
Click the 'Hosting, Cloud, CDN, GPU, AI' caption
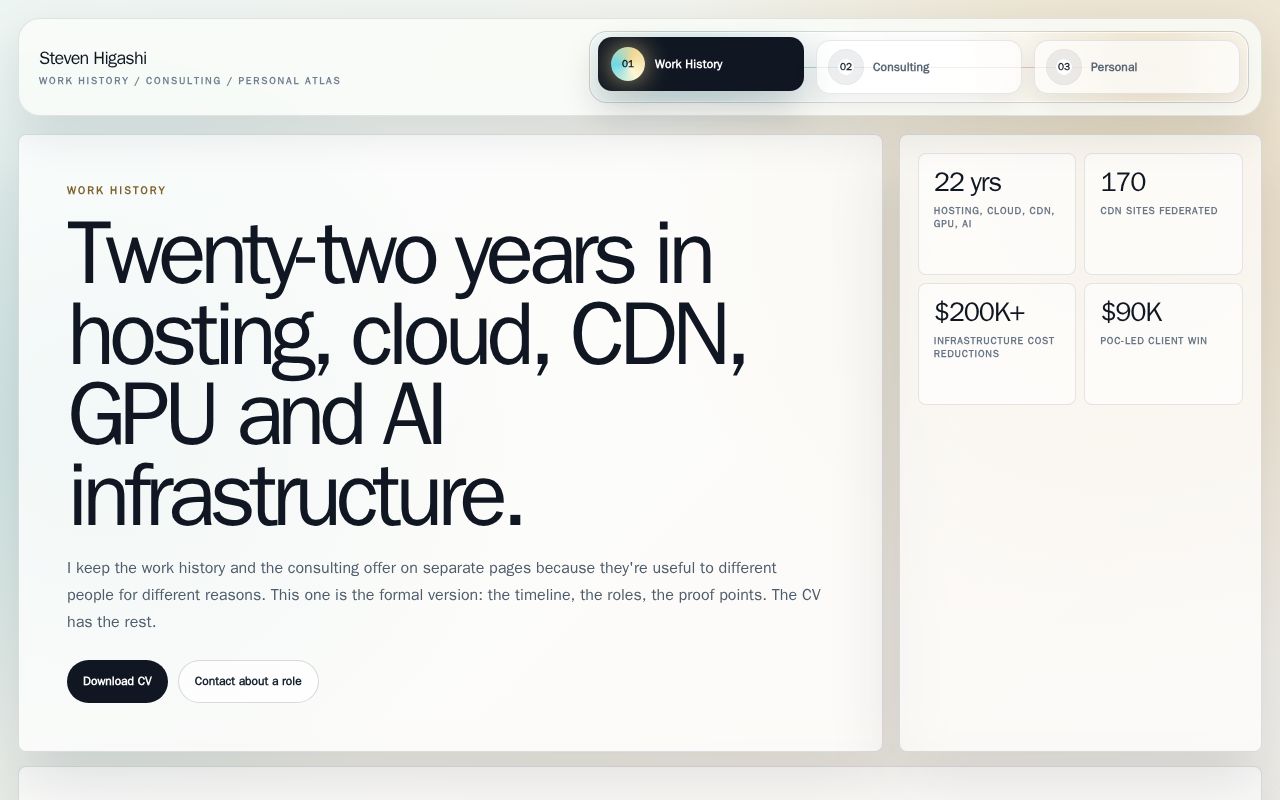tap(994, 217)
